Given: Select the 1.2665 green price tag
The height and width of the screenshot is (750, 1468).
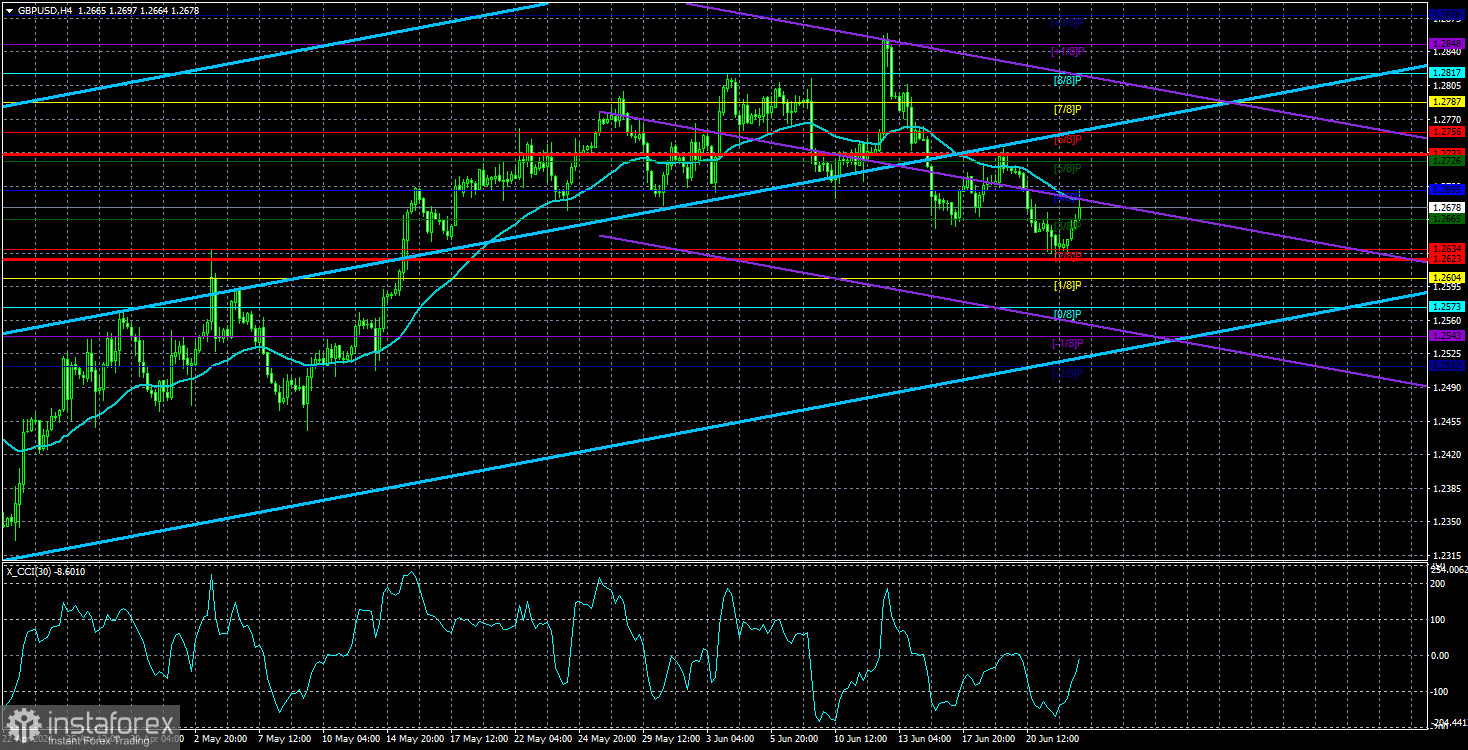Looking at the screenshot, I should (x=1447, y=218).
